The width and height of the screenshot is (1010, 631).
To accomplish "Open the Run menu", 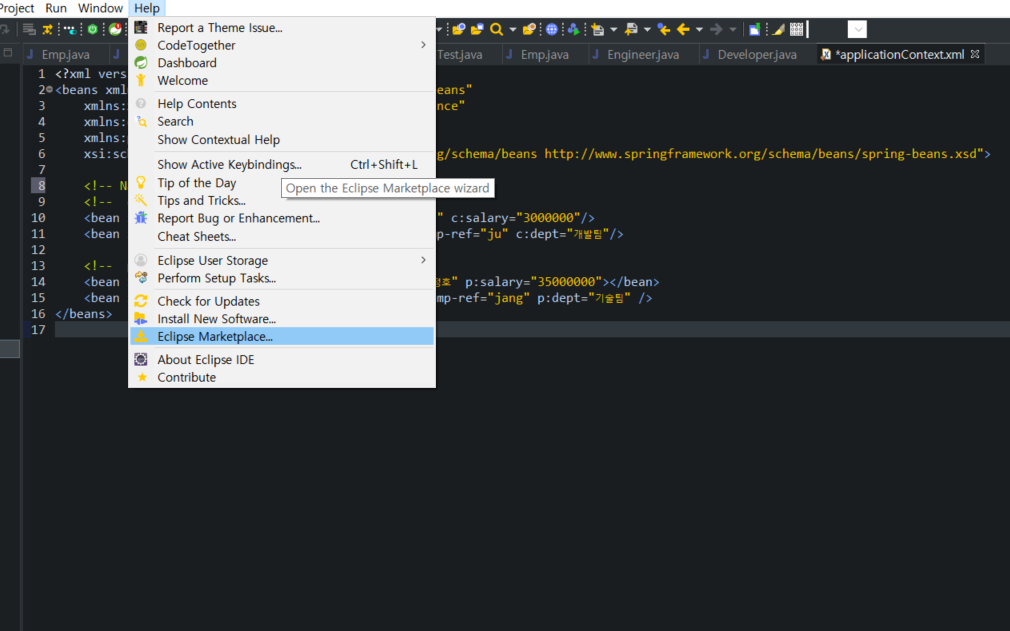I will (56, 8).
